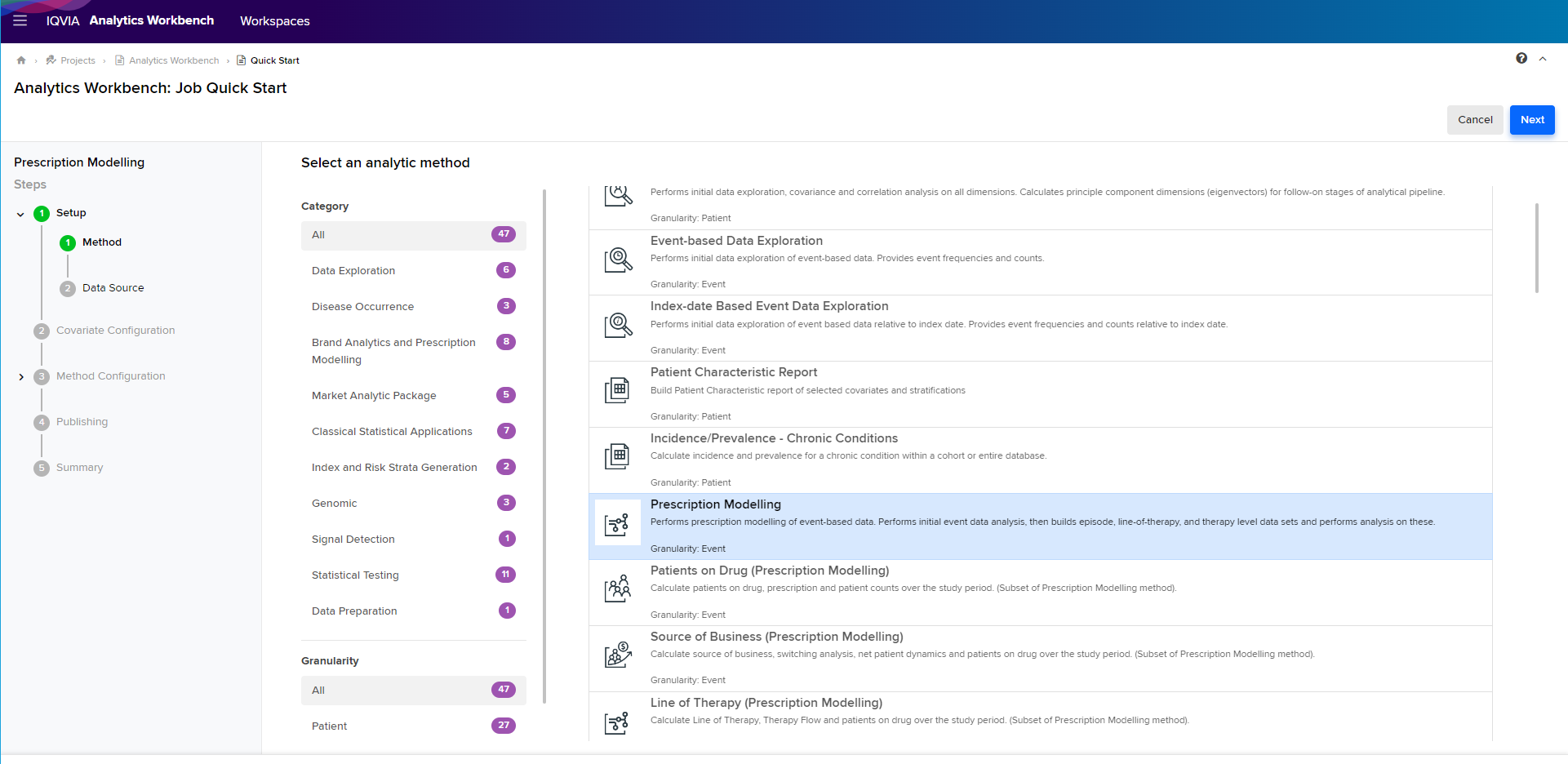The width and height of the screenshot is (1568, 764).
Task: Click the Index-date Based Event Data Exploration icon
Action: pos(619,325)
